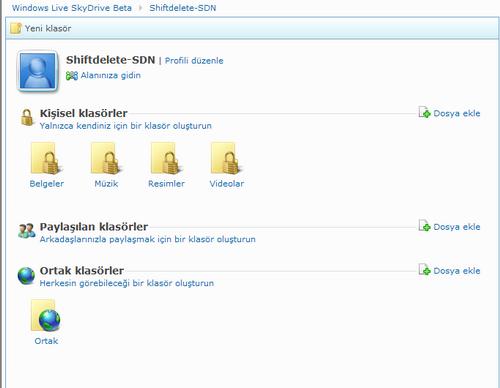This screenshot has width=500, height=388.
Task: Click Yalnızca kendiniz için bir klasör oluşturun
Action: click(x=126, y=126)
